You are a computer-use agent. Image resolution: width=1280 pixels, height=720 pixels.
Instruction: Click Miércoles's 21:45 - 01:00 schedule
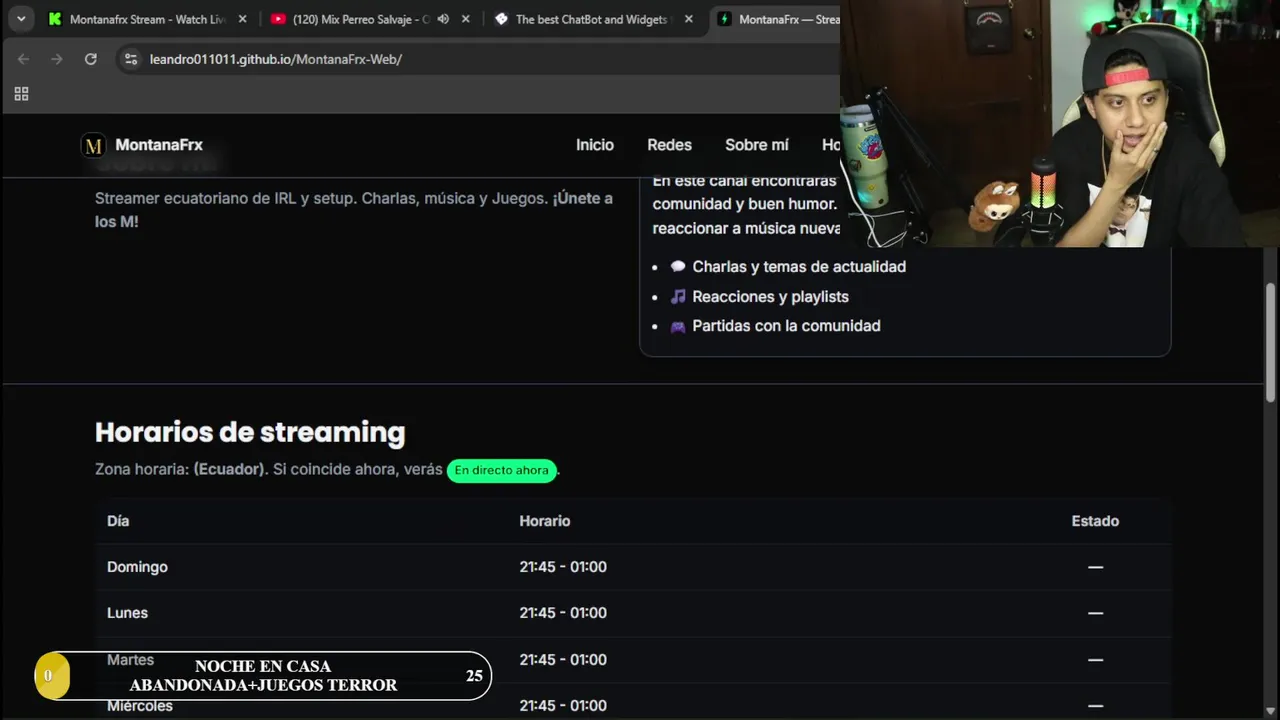(x=563, y=706)
